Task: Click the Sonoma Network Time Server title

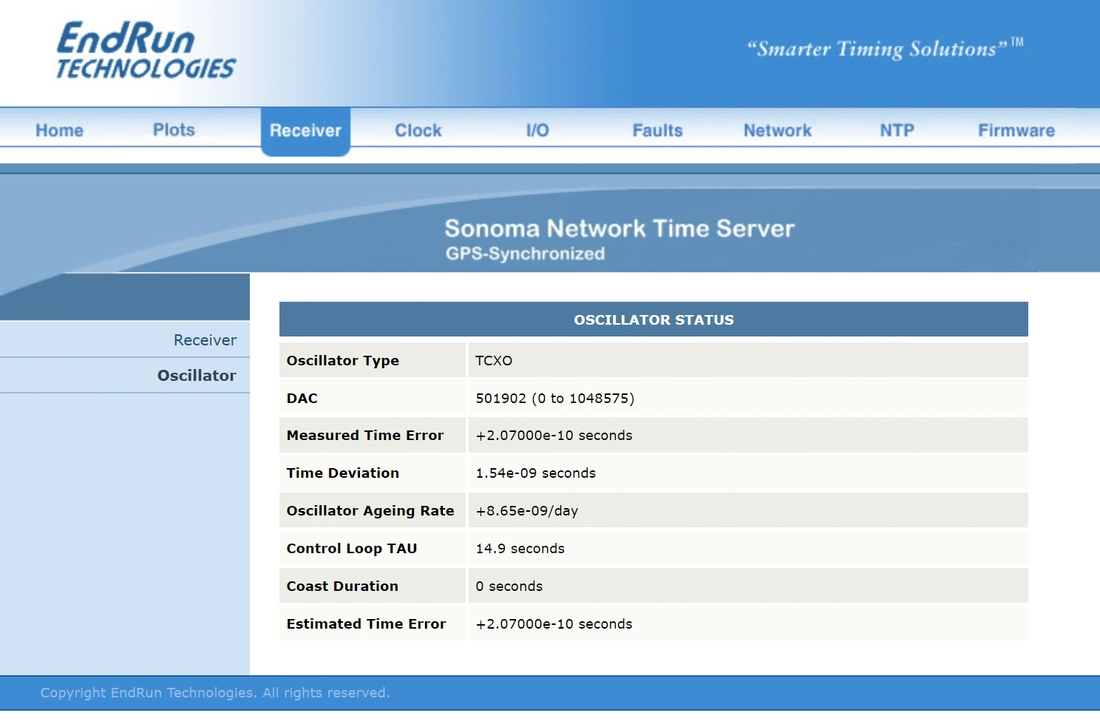Action: click(619, 228)
